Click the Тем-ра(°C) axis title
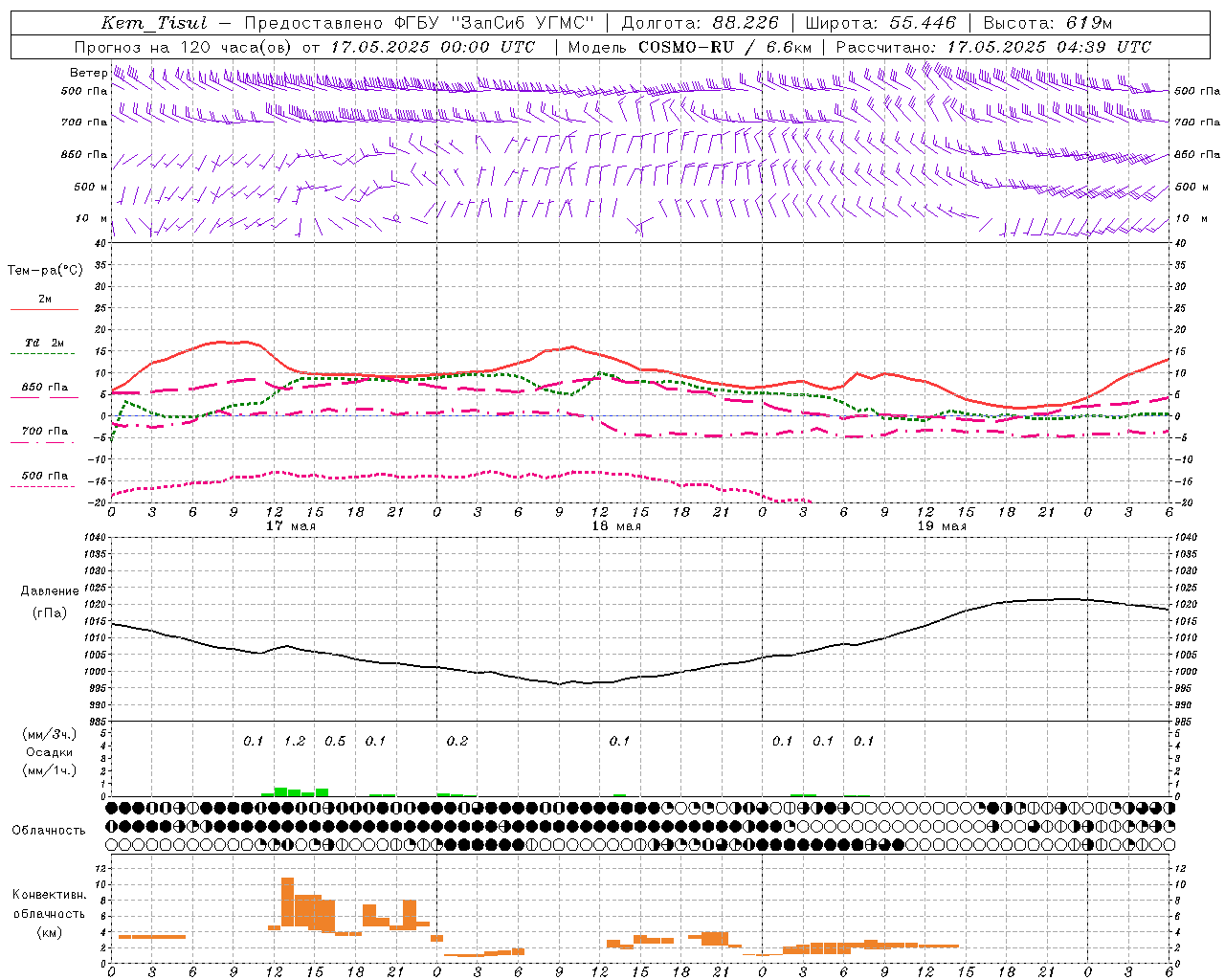 coord(45,271)
